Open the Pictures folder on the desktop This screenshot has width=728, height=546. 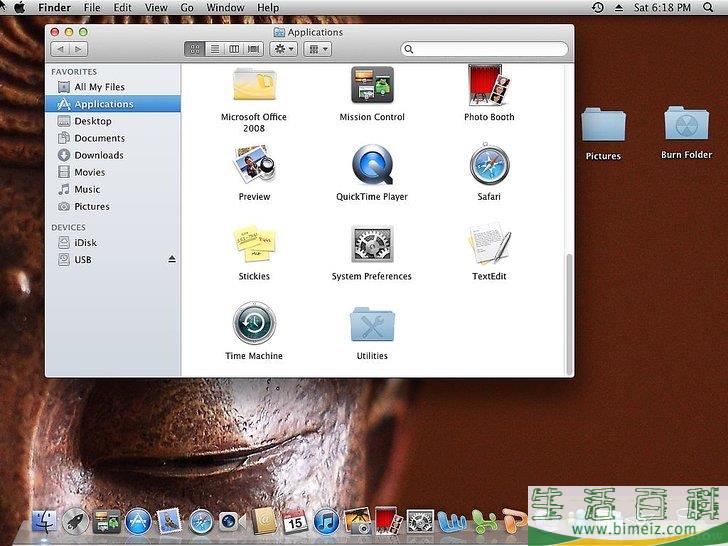pos(603,124)
